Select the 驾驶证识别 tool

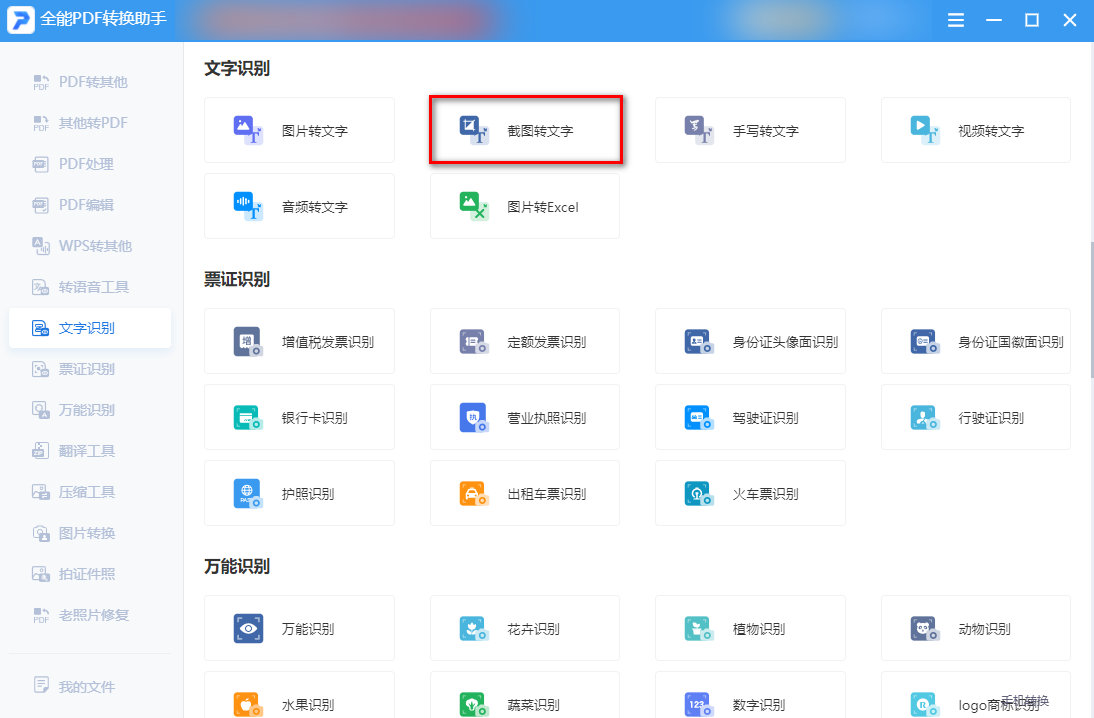click(750, 417)
